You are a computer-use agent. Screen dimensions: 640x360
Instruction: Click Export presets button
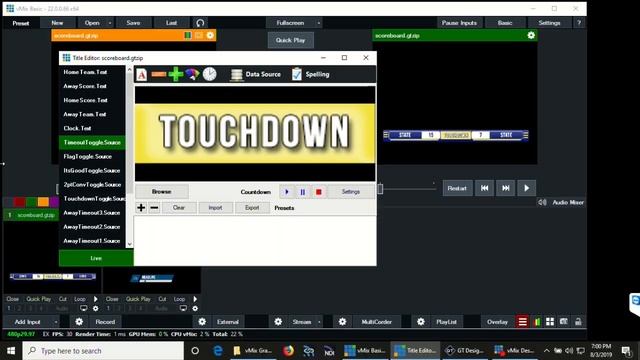click(252, 208)
